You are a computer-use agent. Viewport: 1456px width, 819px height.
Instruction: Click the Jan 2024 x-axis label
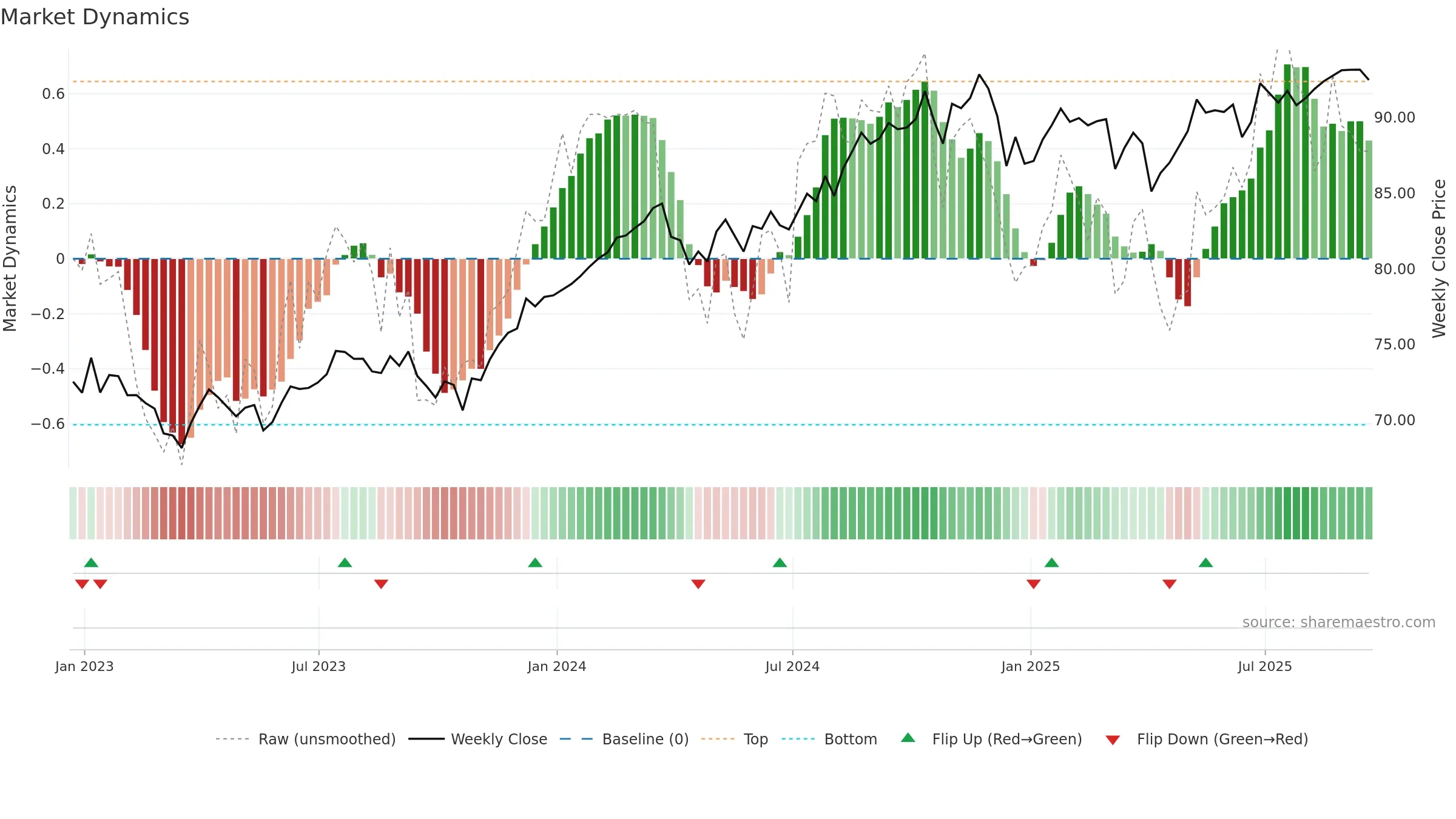pyautogui.click(x=557, y=666)
